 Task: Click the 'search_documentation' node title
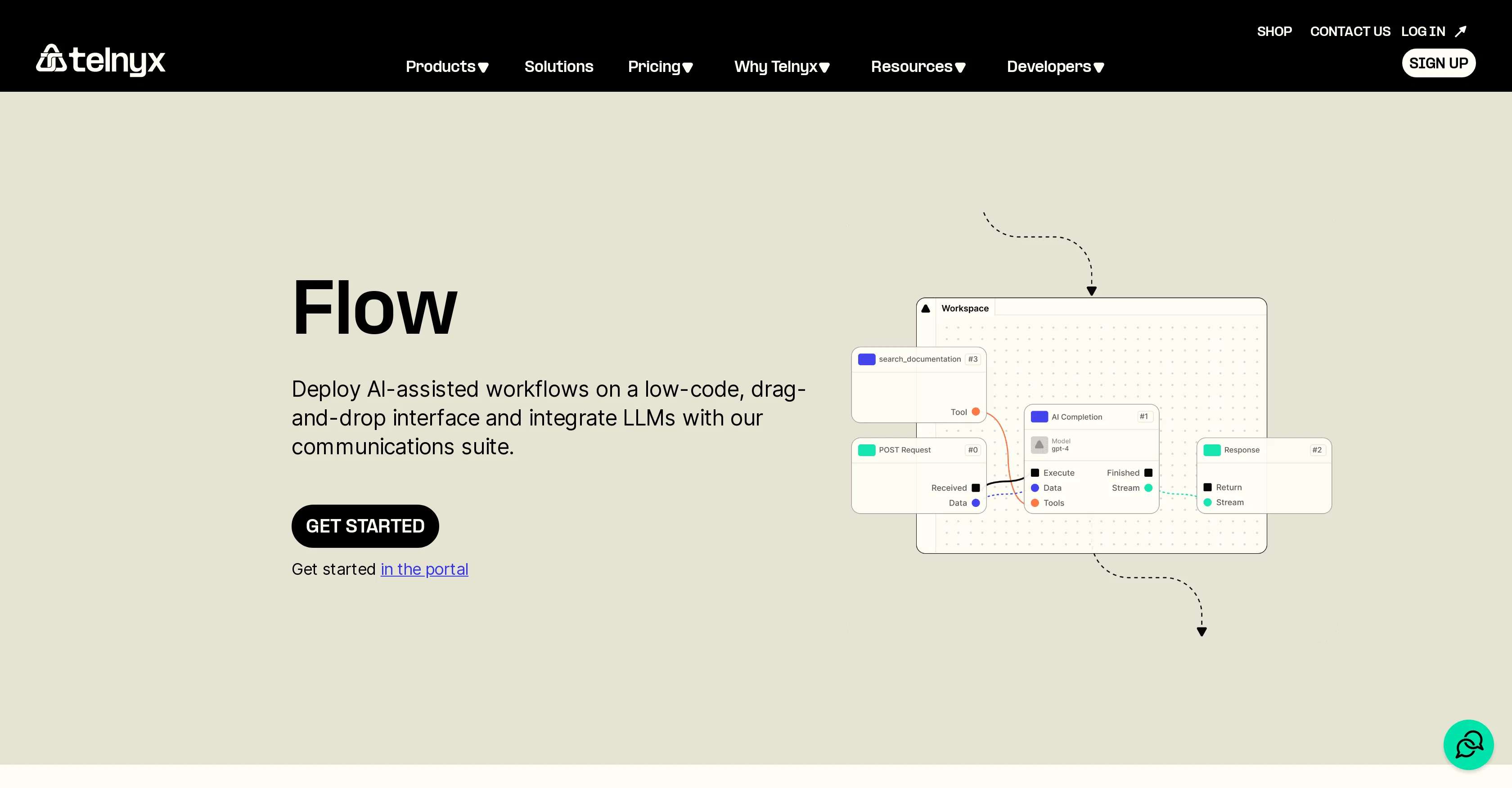pos(920,359)
